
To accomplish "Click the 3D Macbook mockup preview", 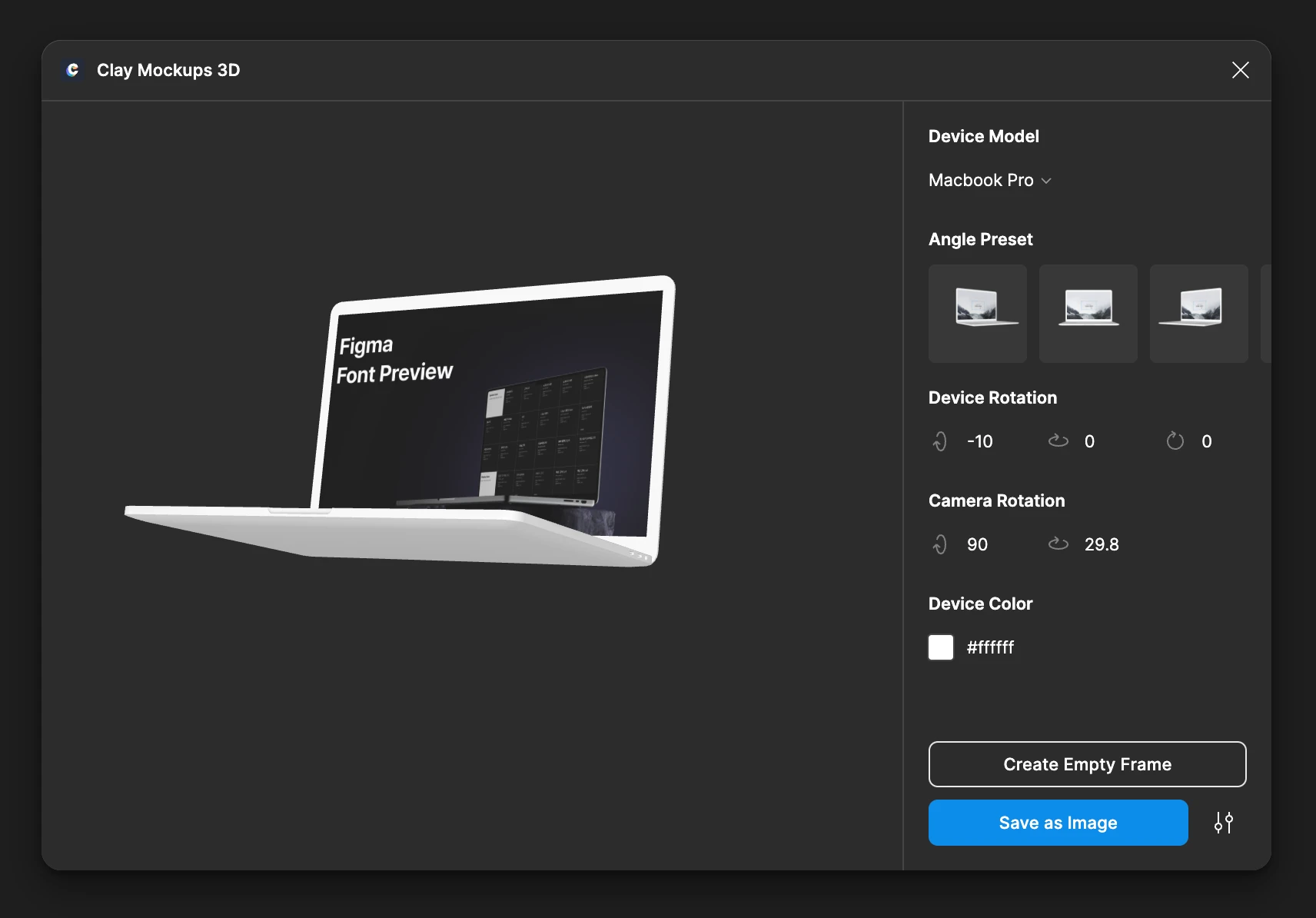I will (400, 421).
